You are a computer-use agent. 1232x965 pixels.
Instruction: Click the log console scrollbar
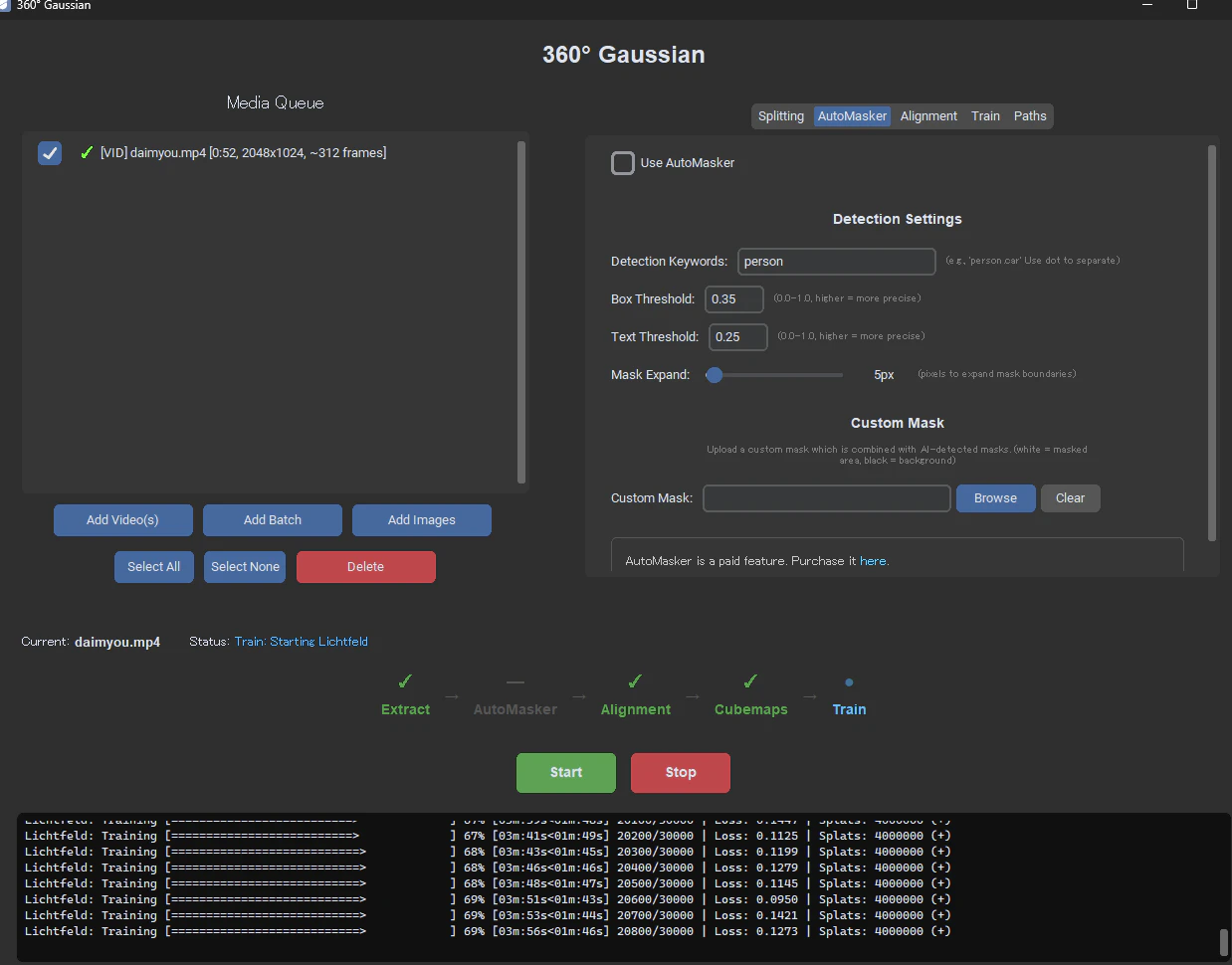(1223, 942)
